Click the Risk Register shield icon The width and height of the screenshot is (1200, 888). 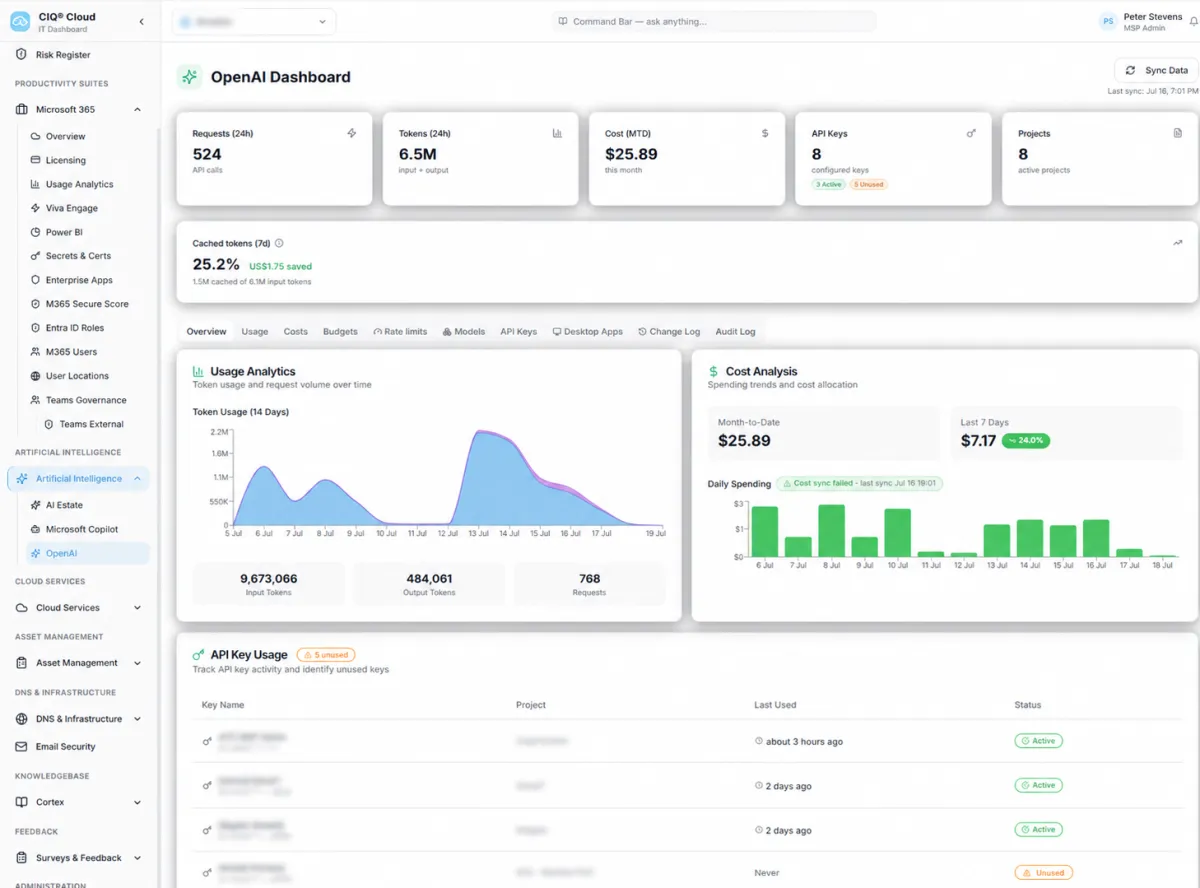21,55
